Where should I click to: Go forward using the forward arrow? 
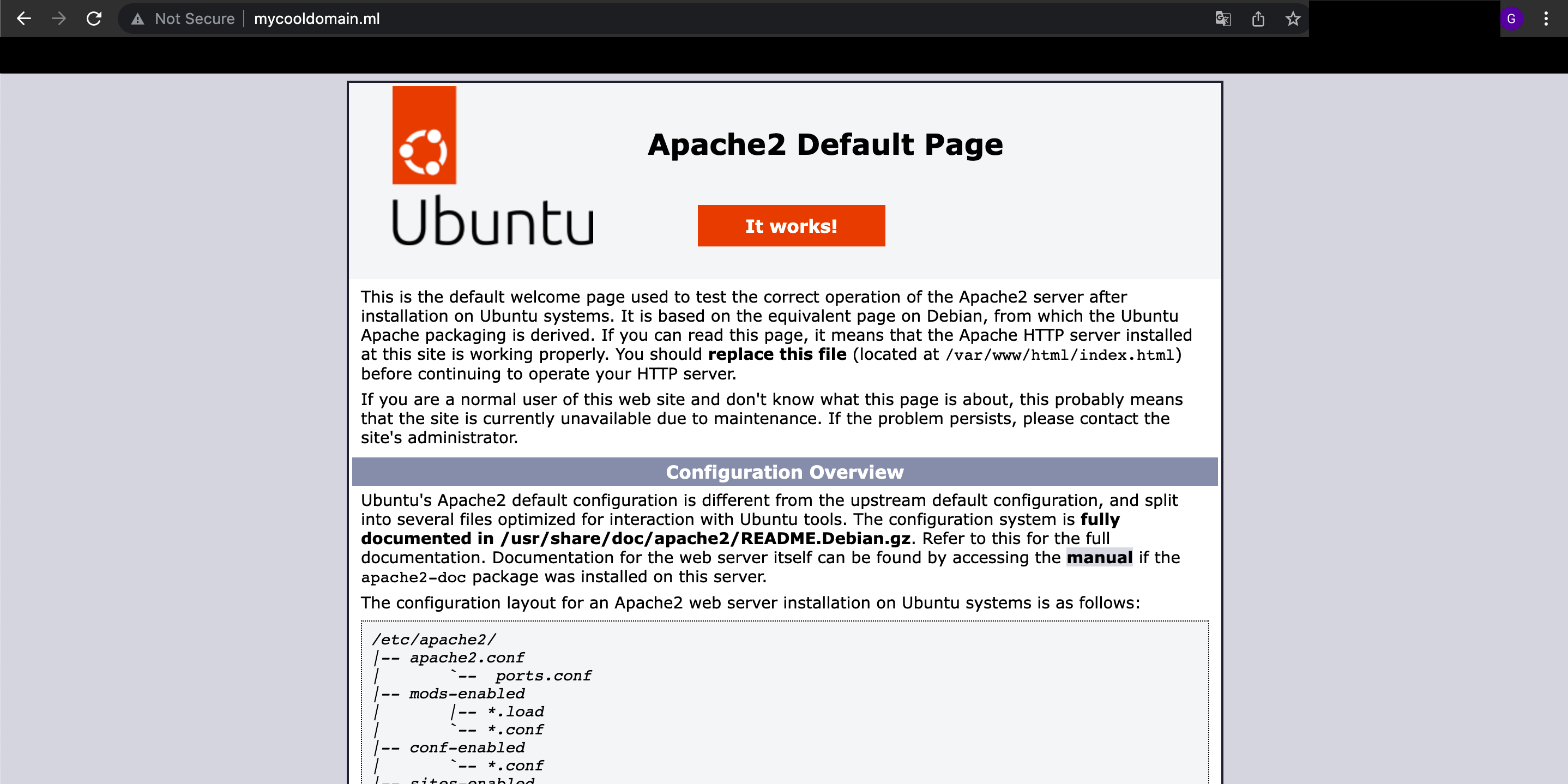59,19
